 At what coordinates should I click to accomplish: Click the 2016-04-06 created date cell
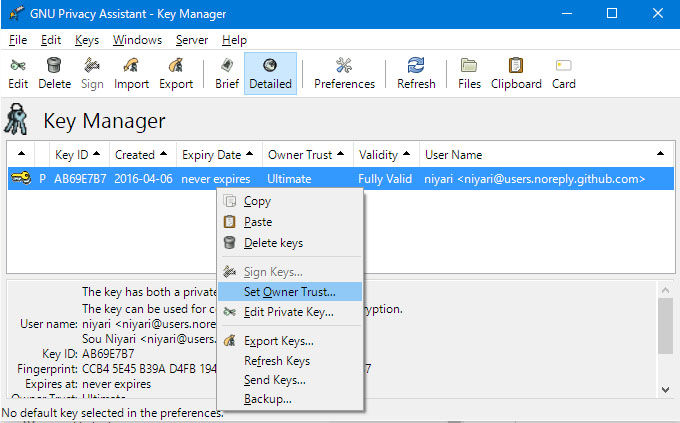143,179
